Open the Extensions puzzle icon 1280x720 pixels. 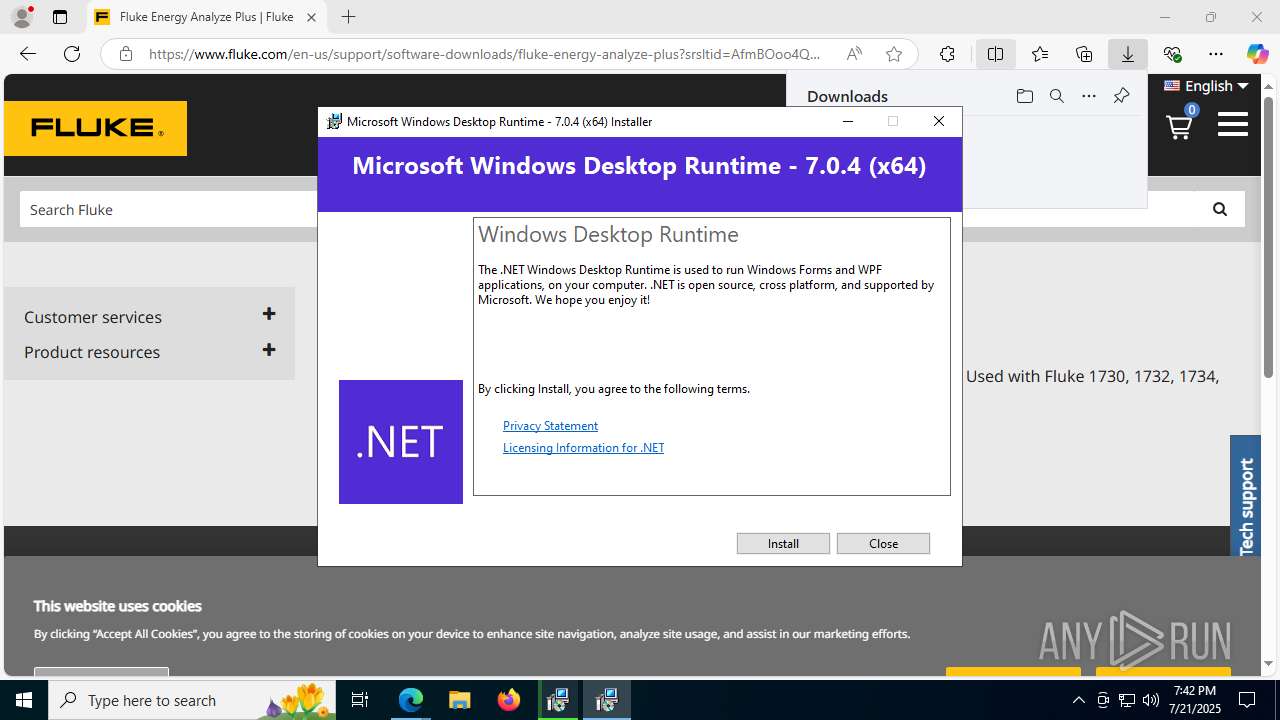(947, 54)
